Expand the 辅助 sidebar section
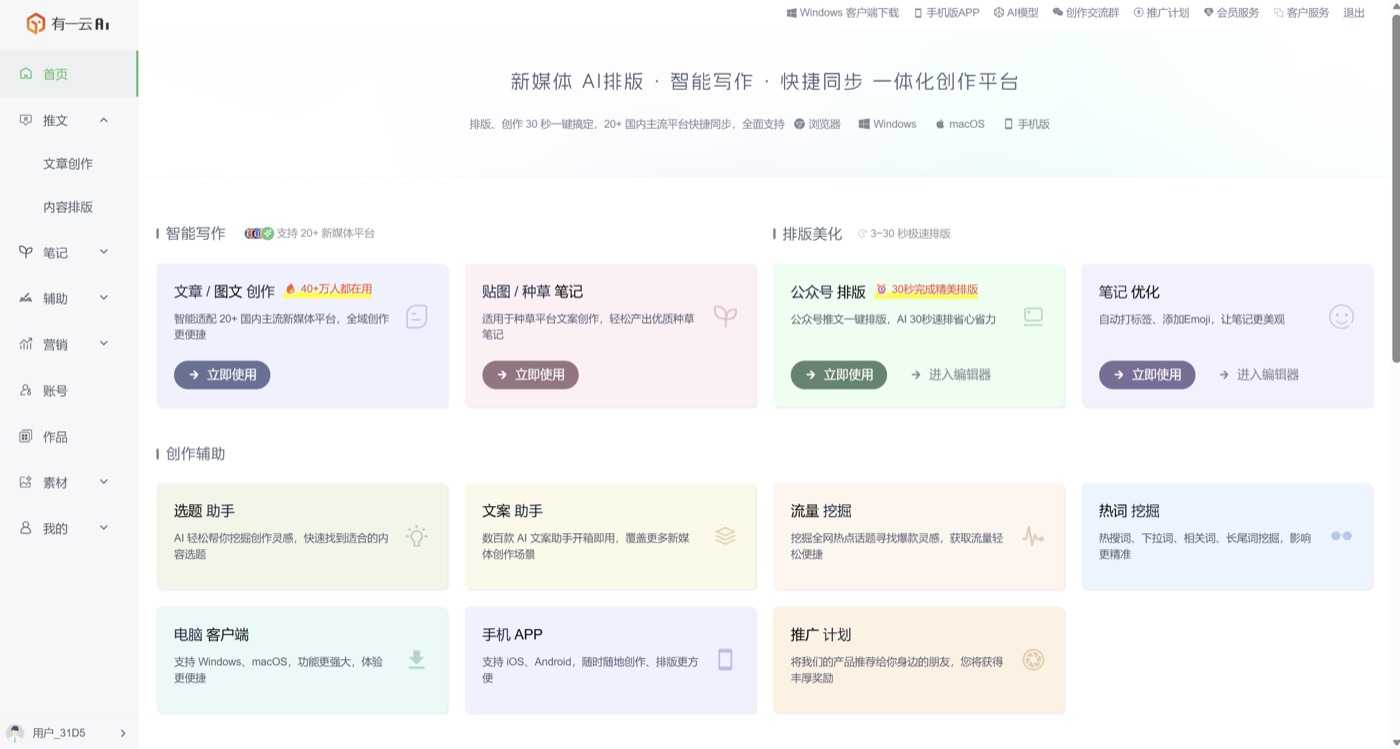Viewport: 1400px width, 749px height. pos(104,298)
